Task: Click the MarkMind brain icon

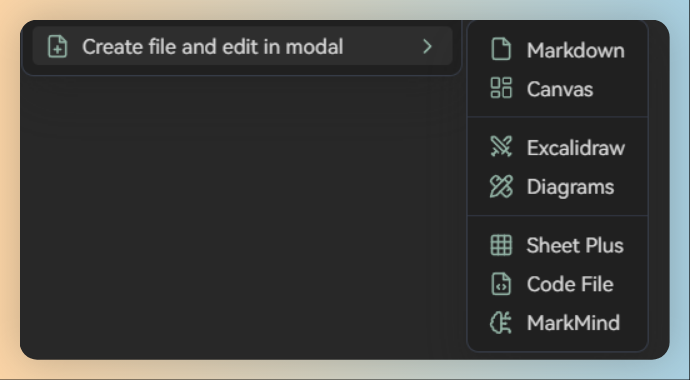Action: click(501, 323)
